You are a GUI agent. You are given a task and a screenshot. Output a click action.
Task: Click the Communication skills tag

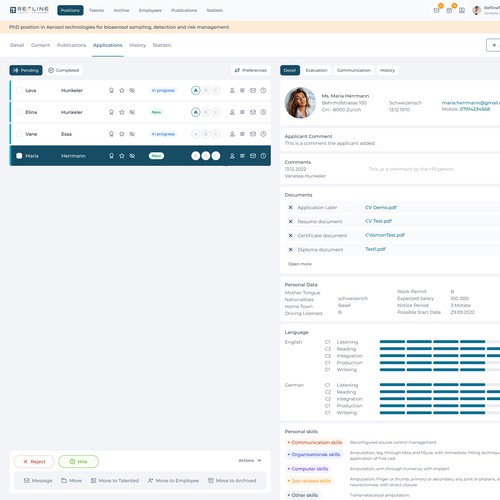click(x=315, y=442)
